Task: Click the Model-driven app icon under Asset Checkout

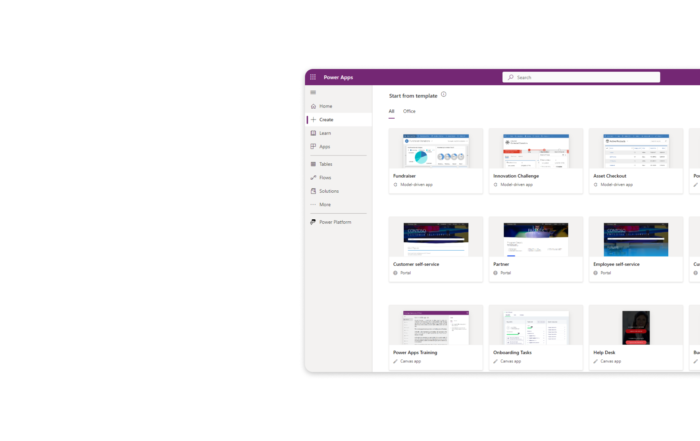Action: (x=596, y=185)
